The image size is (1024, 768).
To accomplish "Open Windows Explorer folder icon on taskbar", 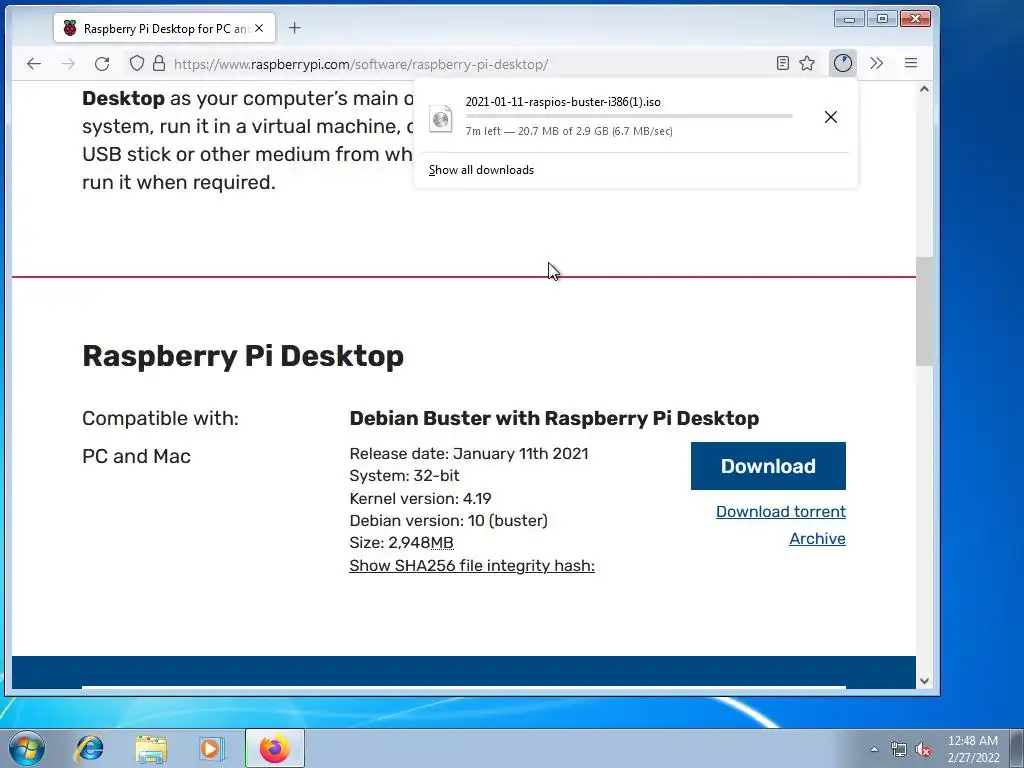I will click(151, 748).
